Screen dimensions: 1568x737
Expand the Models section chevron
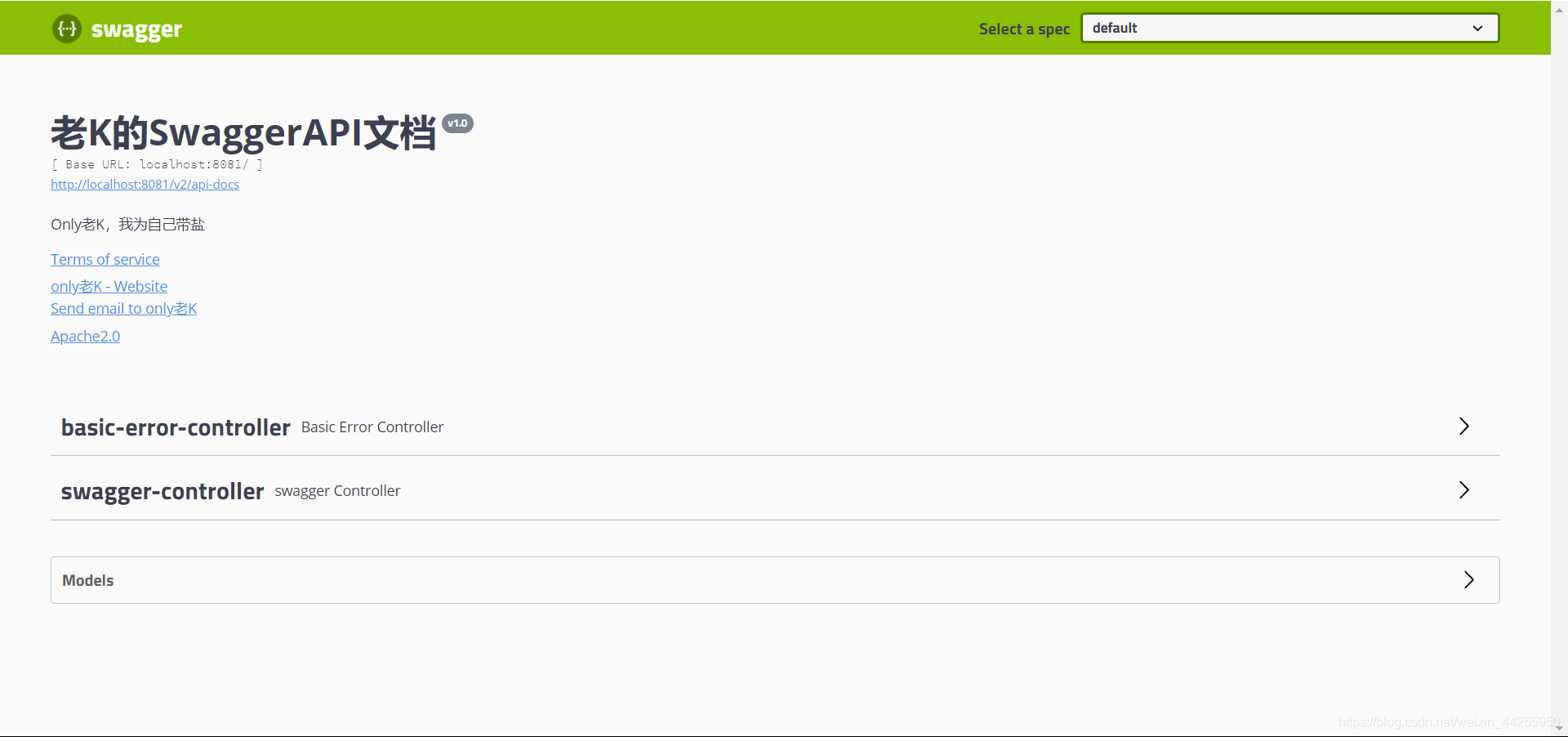1468,580
